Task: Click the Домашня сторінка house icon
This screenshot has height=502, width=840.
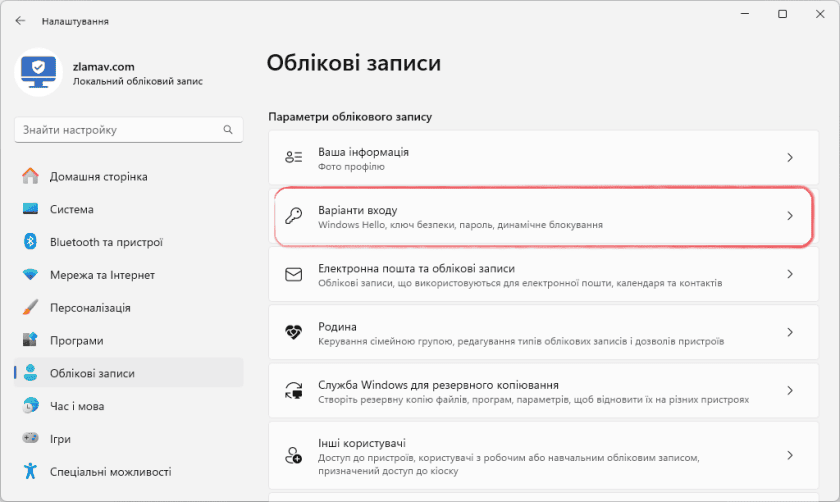Action: 31,176
